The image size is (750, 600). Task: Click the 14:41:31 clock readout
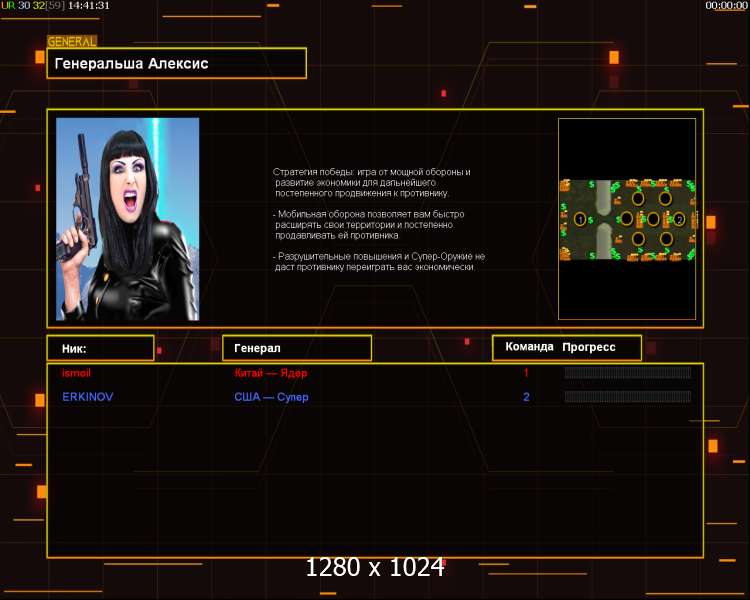point(88,6)
